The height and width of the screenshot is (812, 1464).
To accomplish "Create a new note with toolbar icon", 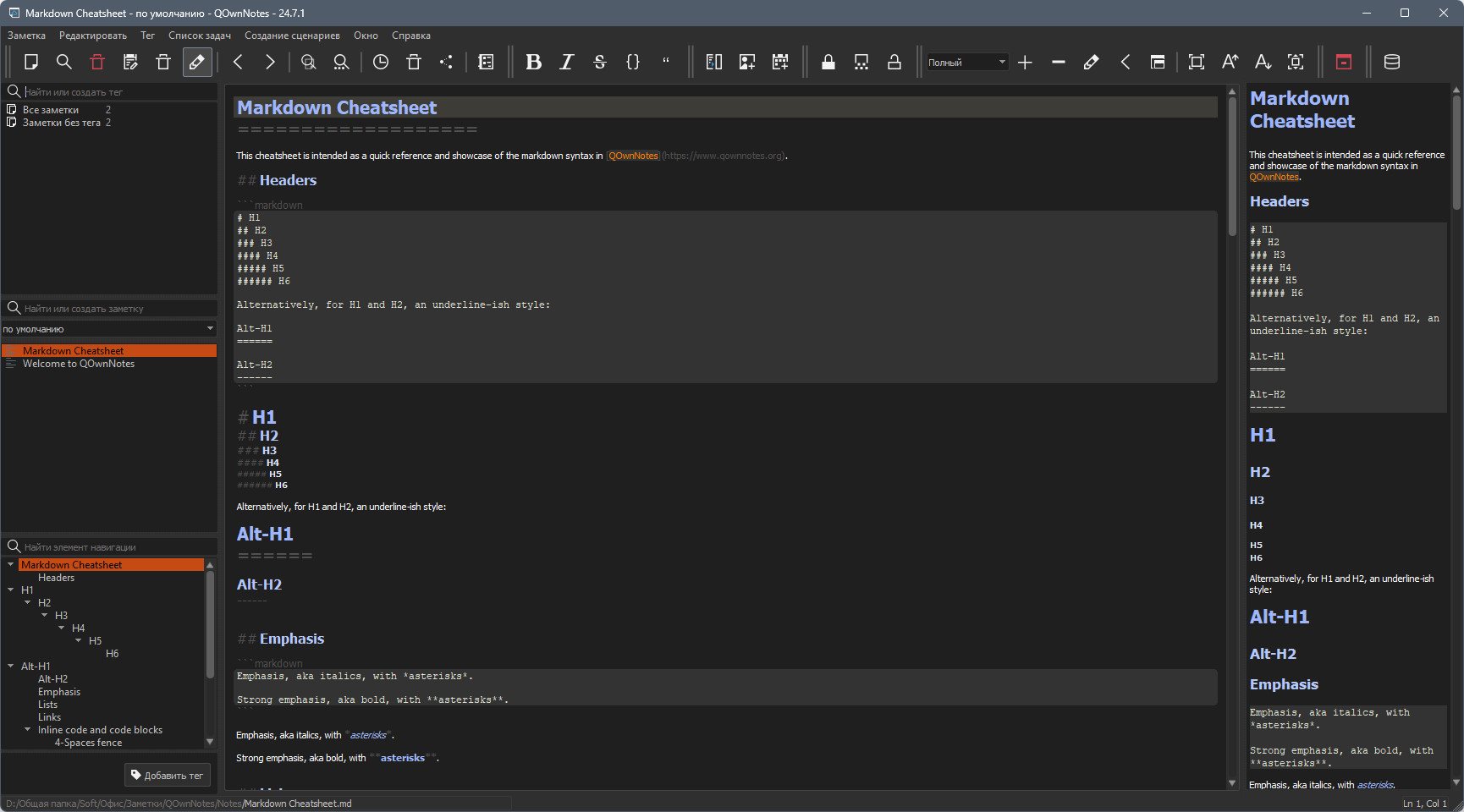I will (x=31, y=62).
